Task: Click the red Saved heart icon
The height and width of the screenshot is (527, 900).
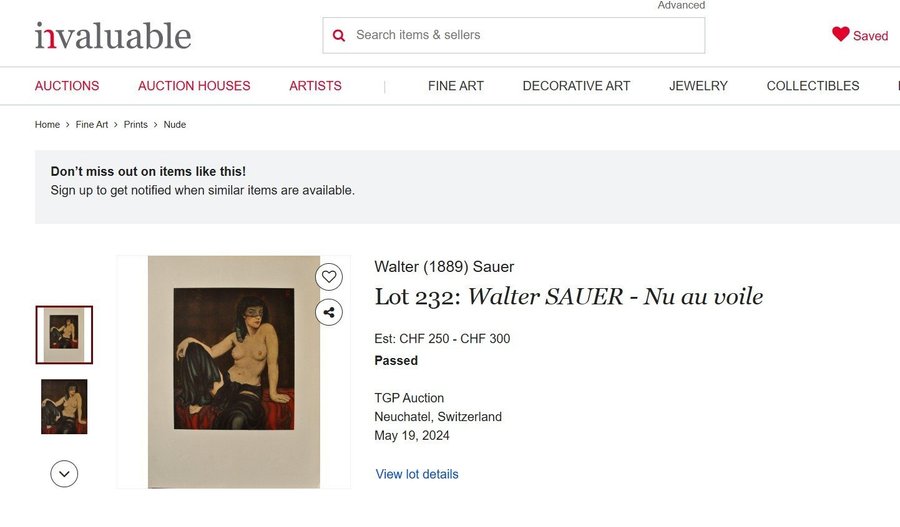Action: pos(841,34)
